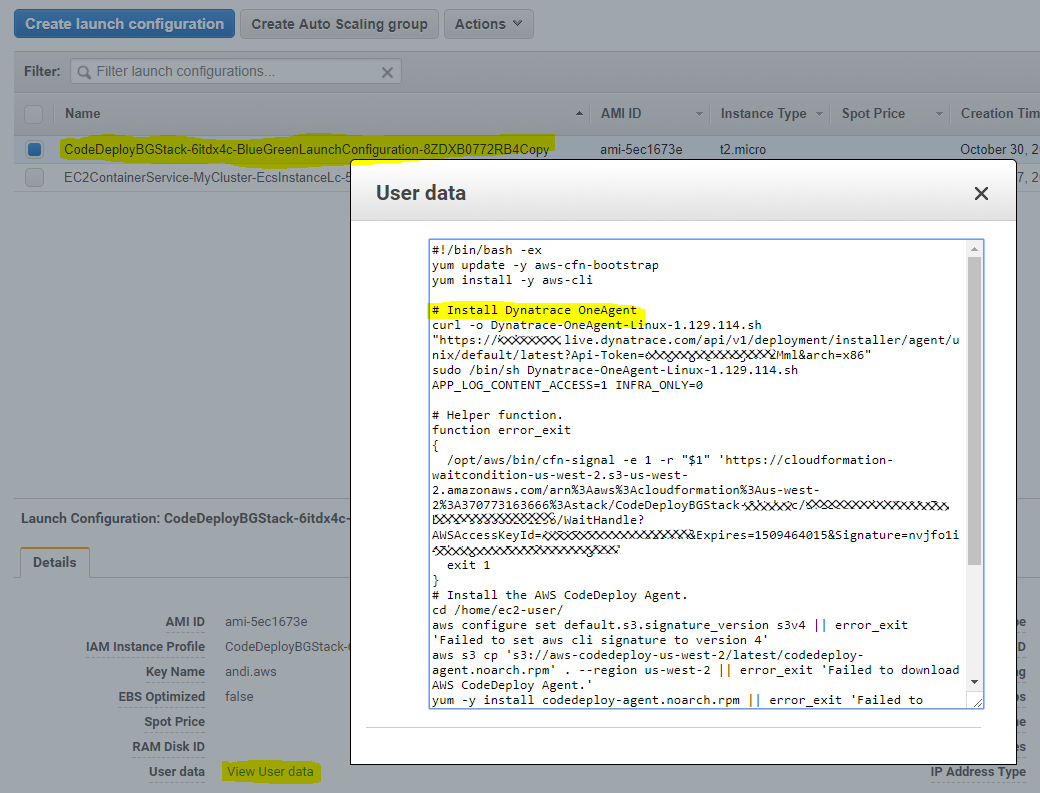Click the AMI ID label in details
Screen dimensions: 1040x793
point(185,622)
